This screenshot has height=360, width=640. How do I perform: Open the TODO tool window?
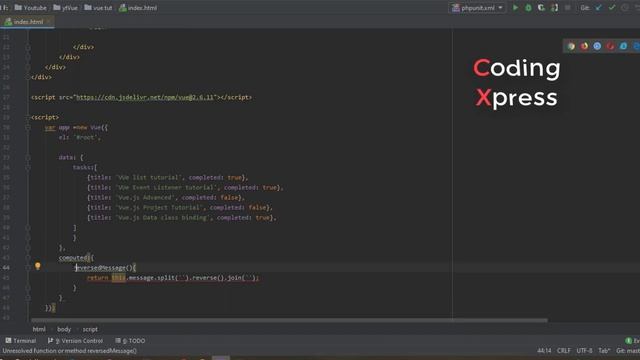[130, 340]
